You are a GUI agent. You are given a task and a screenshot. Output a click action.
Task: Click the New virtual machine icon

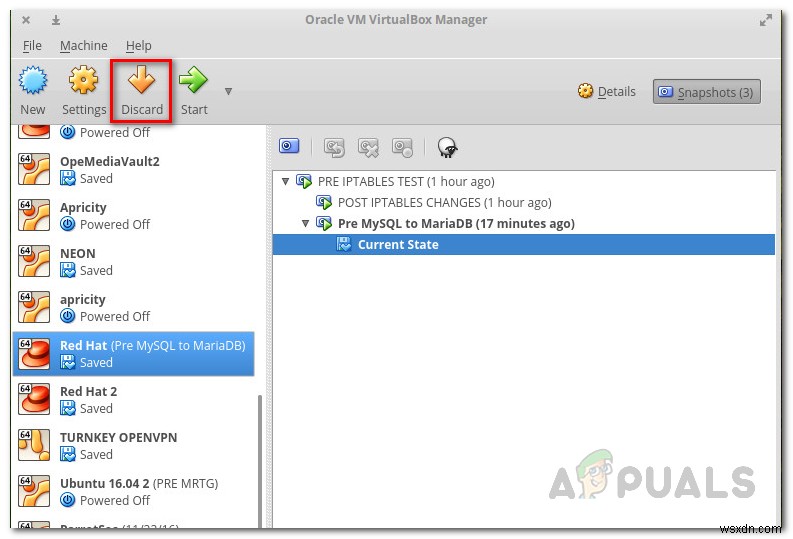click(33, 80)
